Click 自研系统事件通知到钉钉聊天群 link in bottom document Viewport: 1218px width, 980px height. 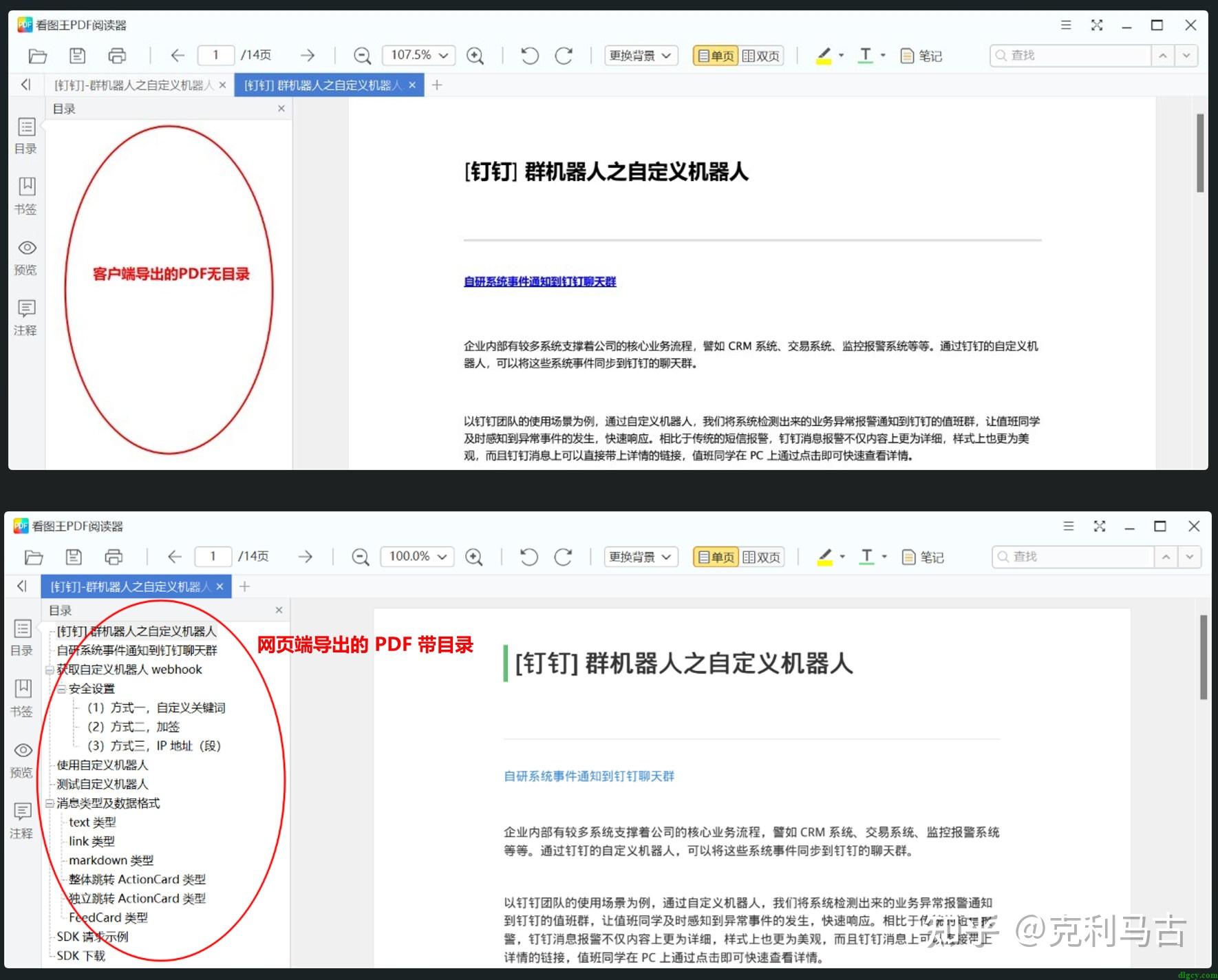(x=589, y=776)
